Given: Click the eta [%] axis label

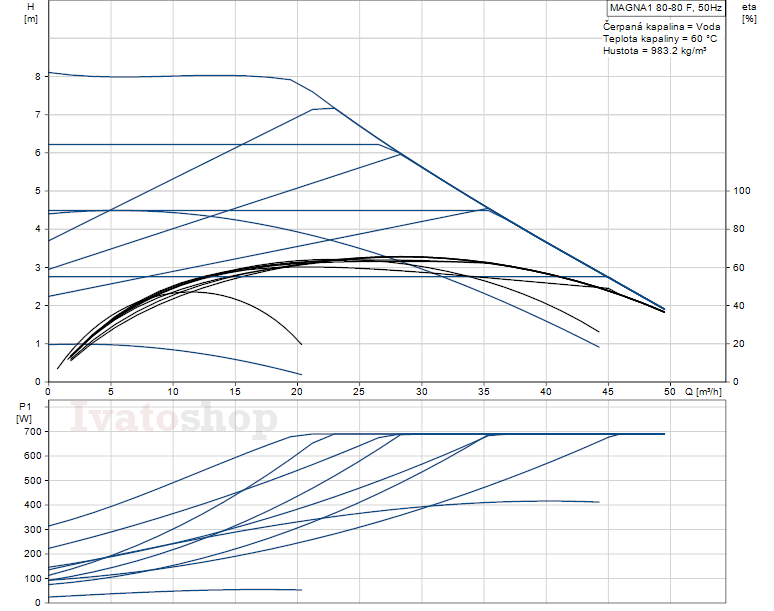Looking at the screenshot, I should (x=749, y=13).
